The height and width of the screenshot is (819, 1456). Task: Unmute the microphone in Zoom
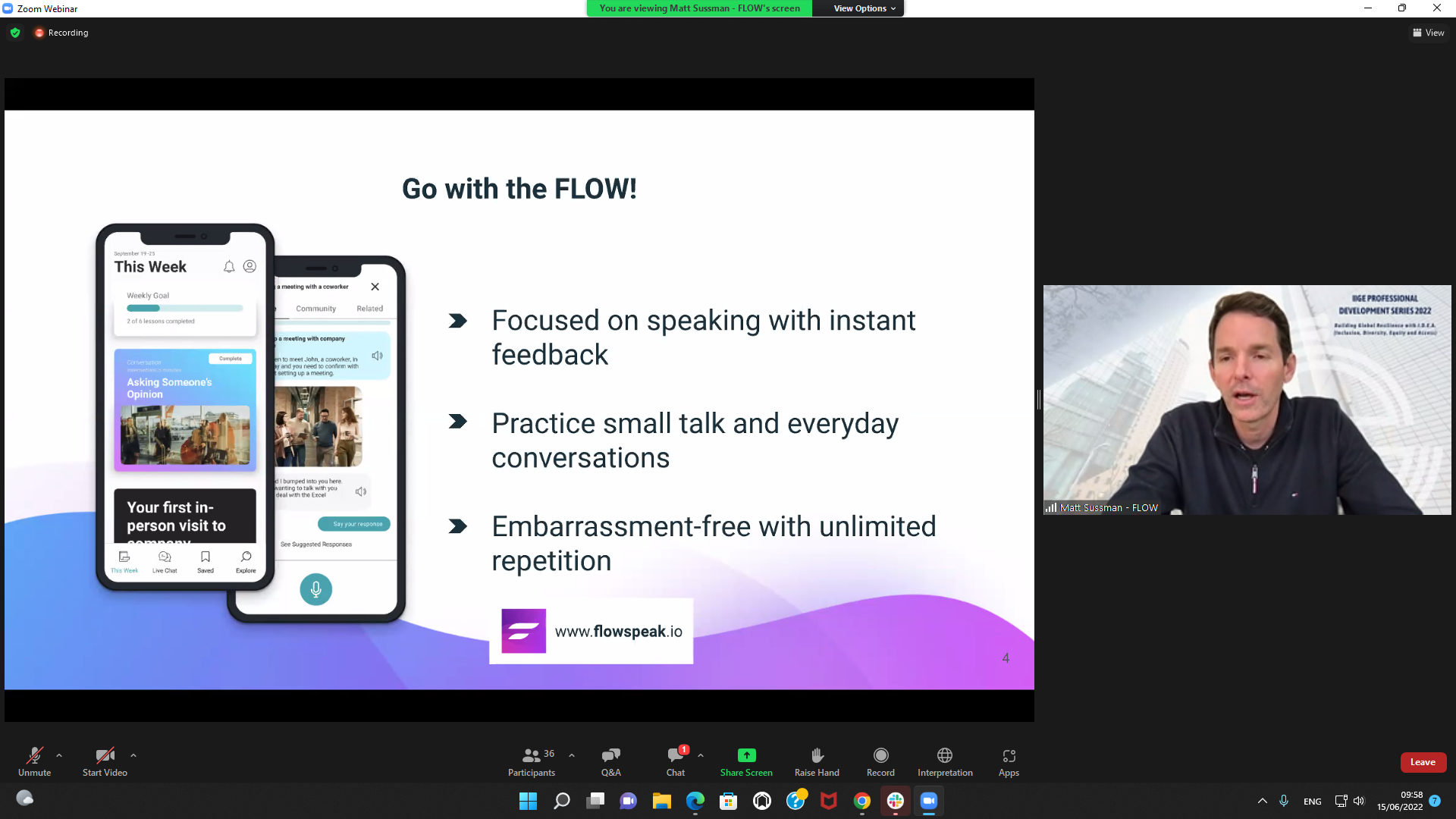[34, 761]
